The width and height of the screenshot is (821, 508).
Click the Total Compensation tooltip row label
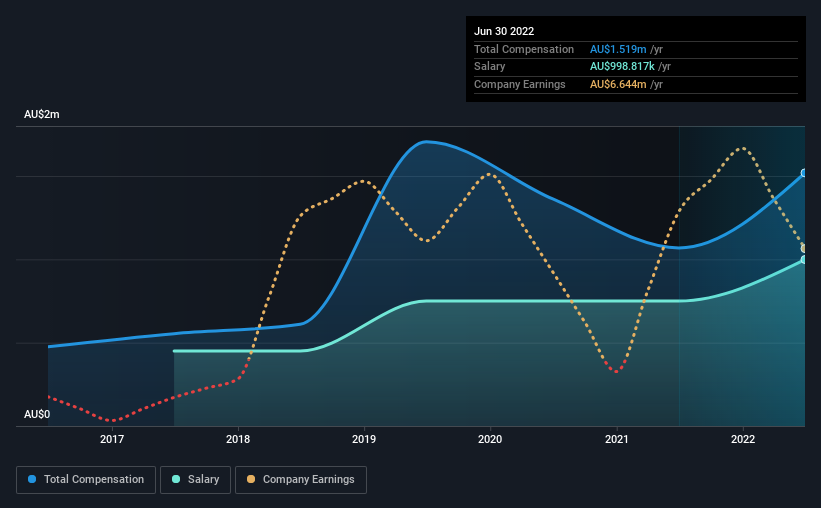(524, 49)
